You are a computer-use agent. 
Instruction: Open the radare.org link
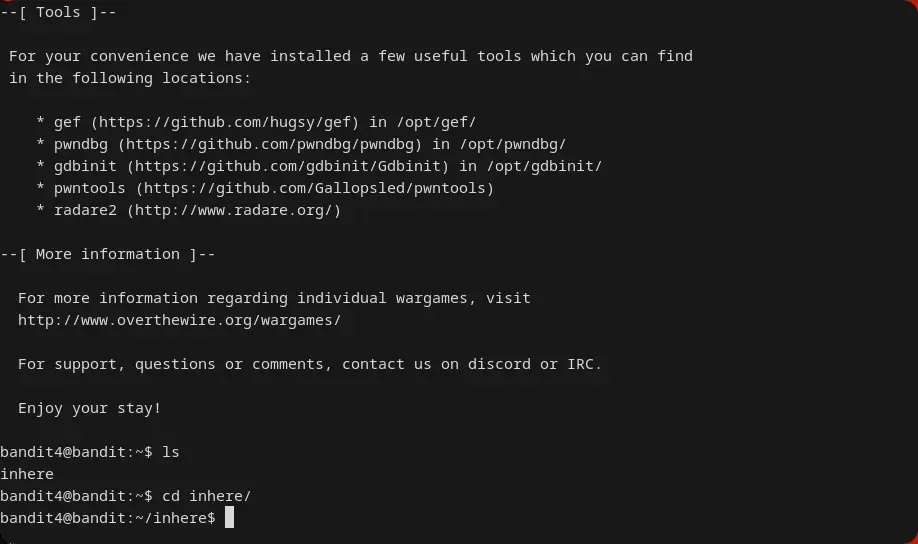238,210
